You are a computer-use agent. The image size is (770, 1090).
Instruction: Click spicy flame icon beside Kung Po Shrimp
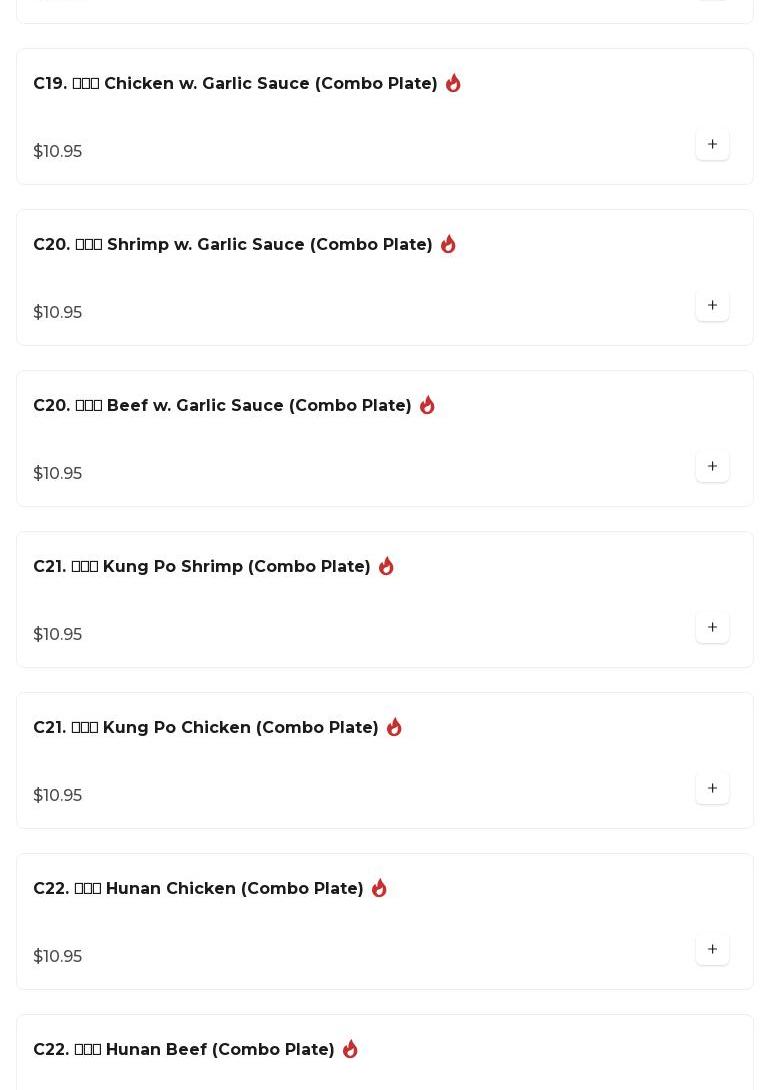[386, 566]
